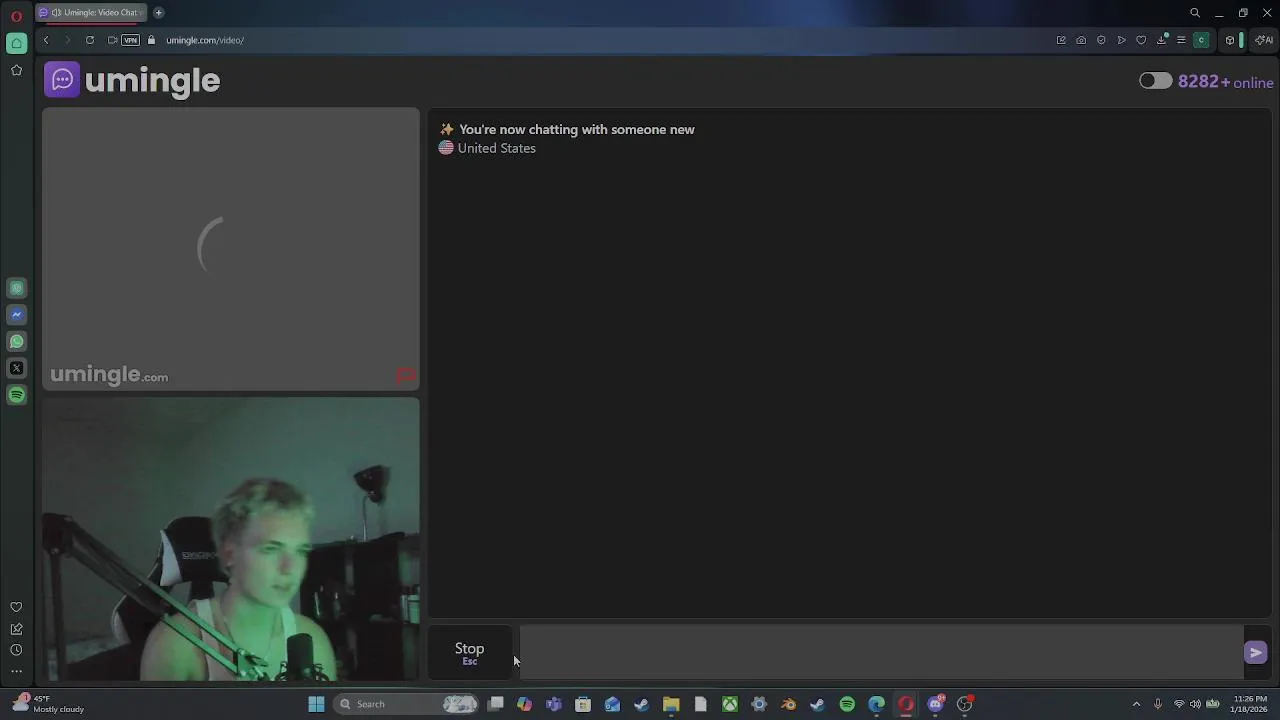Open Task View on taskbar

[x=495, y=704]
